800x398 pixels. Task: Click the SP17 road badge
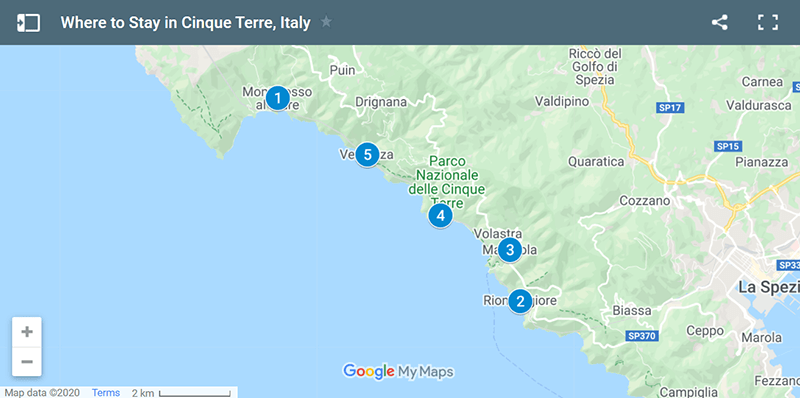(x=670, y=108)
